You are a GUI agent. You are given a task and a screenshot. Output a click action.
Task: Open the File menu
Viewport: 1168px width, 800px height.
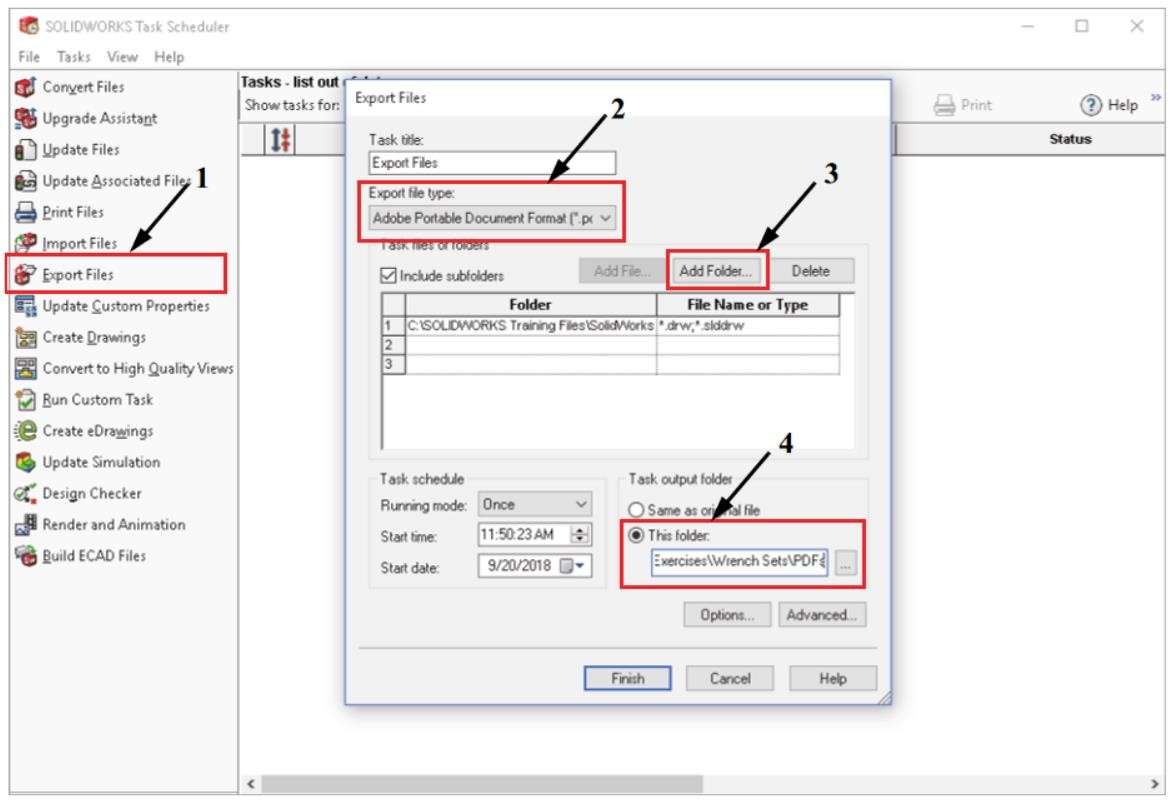pyautogui.click(x=29, y=57)
